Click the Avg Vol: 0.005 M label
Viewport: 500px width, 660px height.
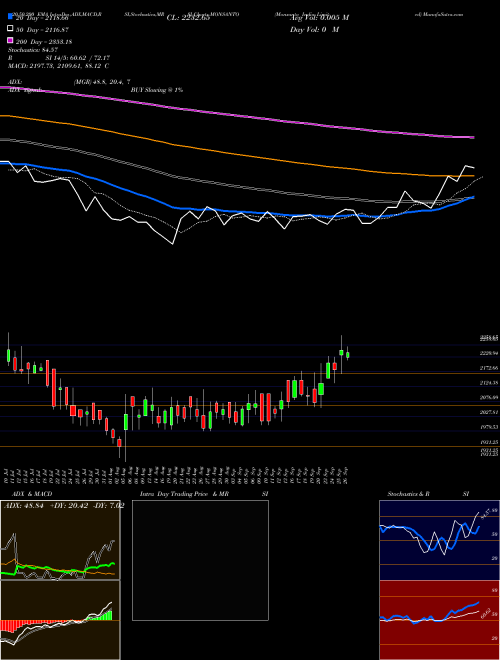tap(319, 18)
